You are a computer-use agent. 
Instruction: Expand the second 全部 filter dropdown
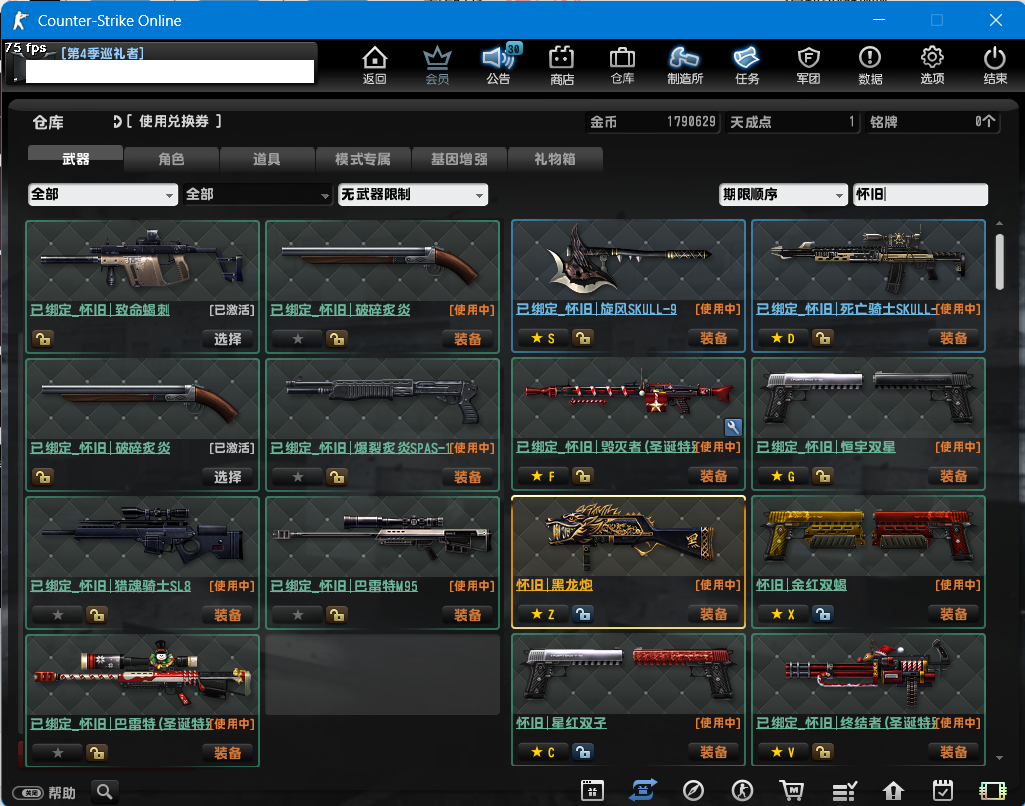(x=258, y=194)
